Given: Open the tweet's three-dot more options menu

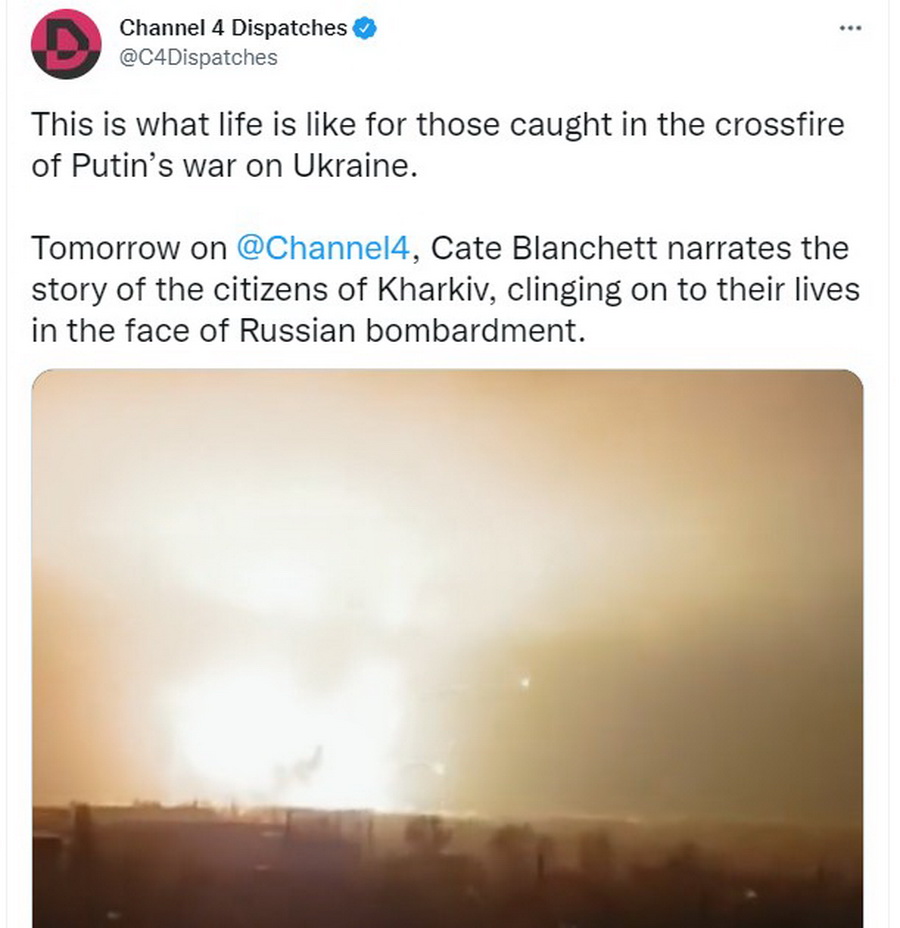Looking at the screenshot, I should [x=850, y=28].
